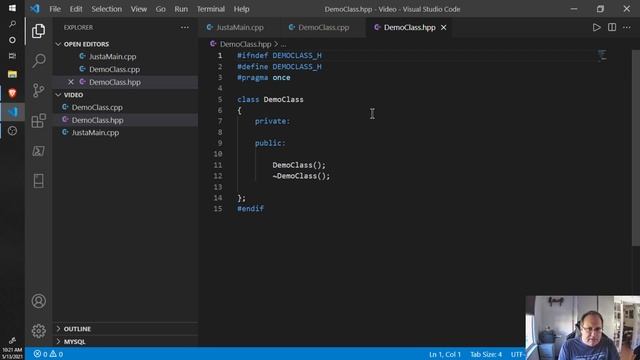The width and height of the screenshot is (640, 360).
Task: Run the code with the play icon
Action: coord(596,27)
